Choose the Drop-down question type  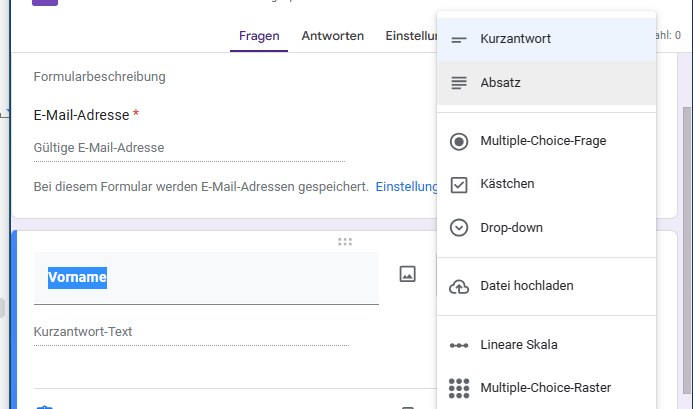coord(511,228)
